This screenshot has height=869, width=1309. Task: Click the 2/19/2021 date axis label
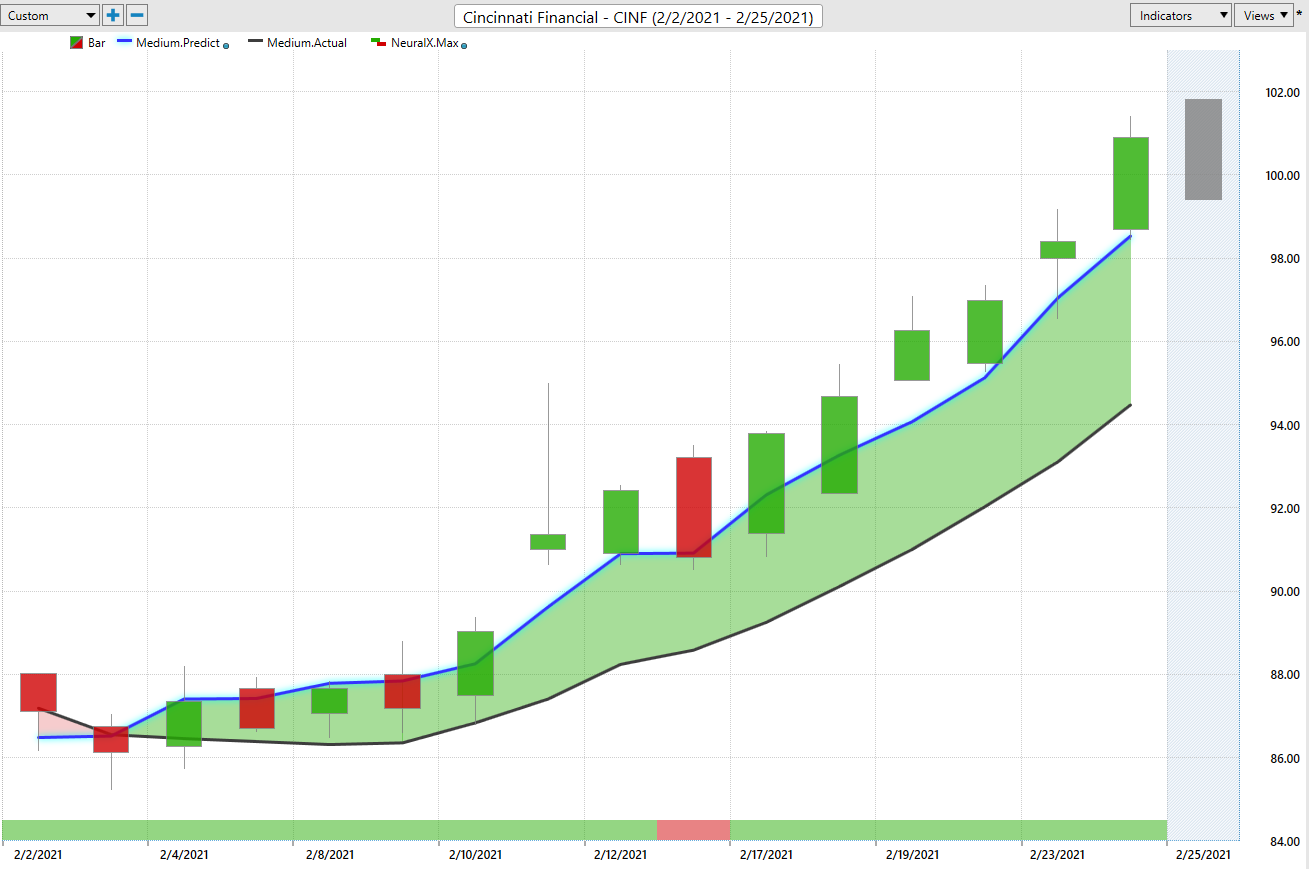tap(912, 855)
